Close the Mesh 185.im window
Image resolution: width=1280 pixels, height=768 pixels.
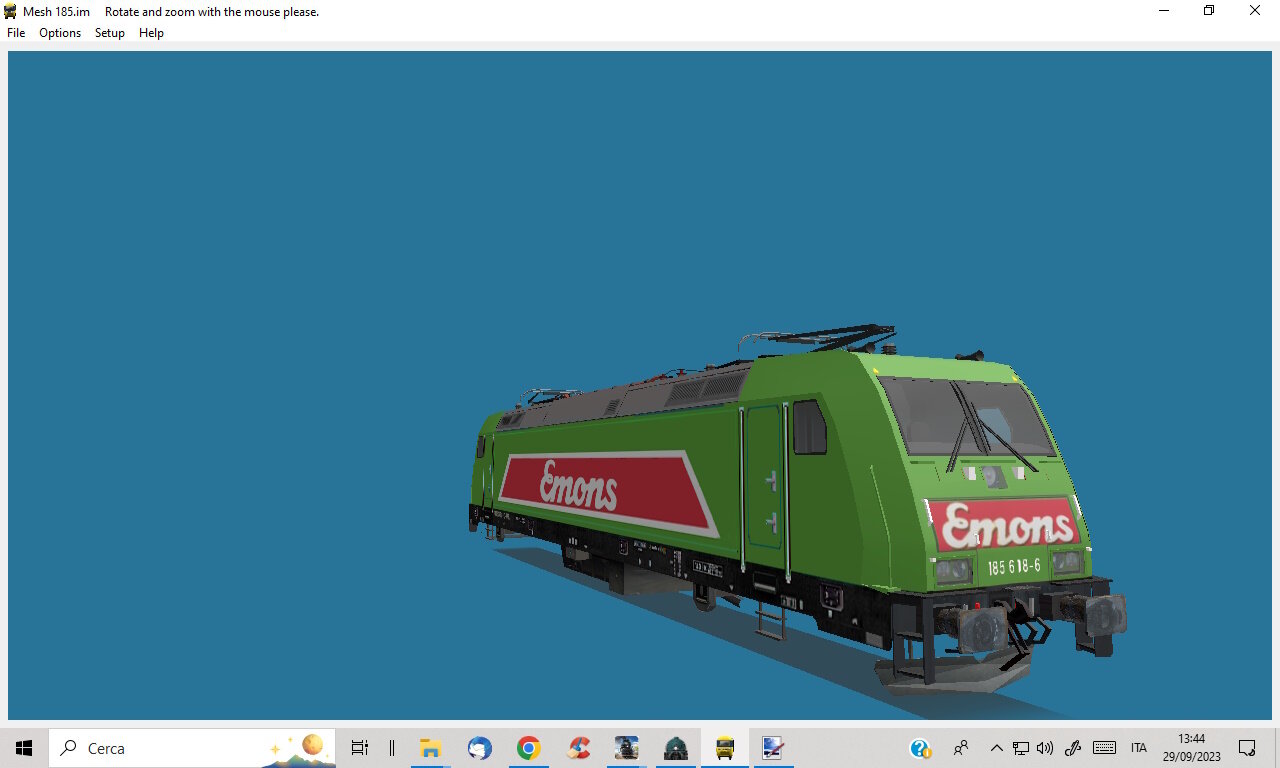pos(1255,11)
